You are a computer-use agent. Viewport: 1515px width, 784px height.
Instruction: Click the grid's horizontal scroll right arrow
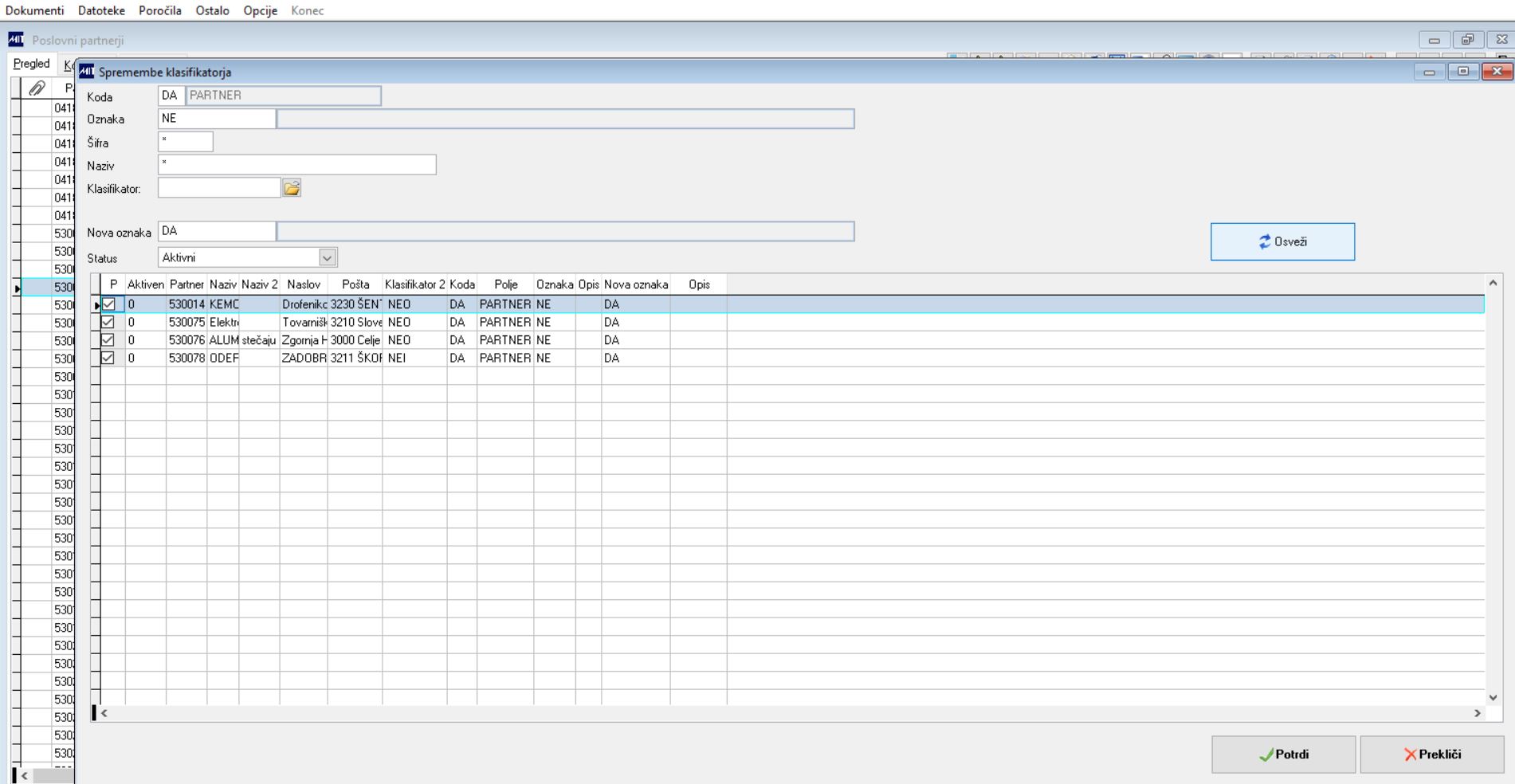1478,714
